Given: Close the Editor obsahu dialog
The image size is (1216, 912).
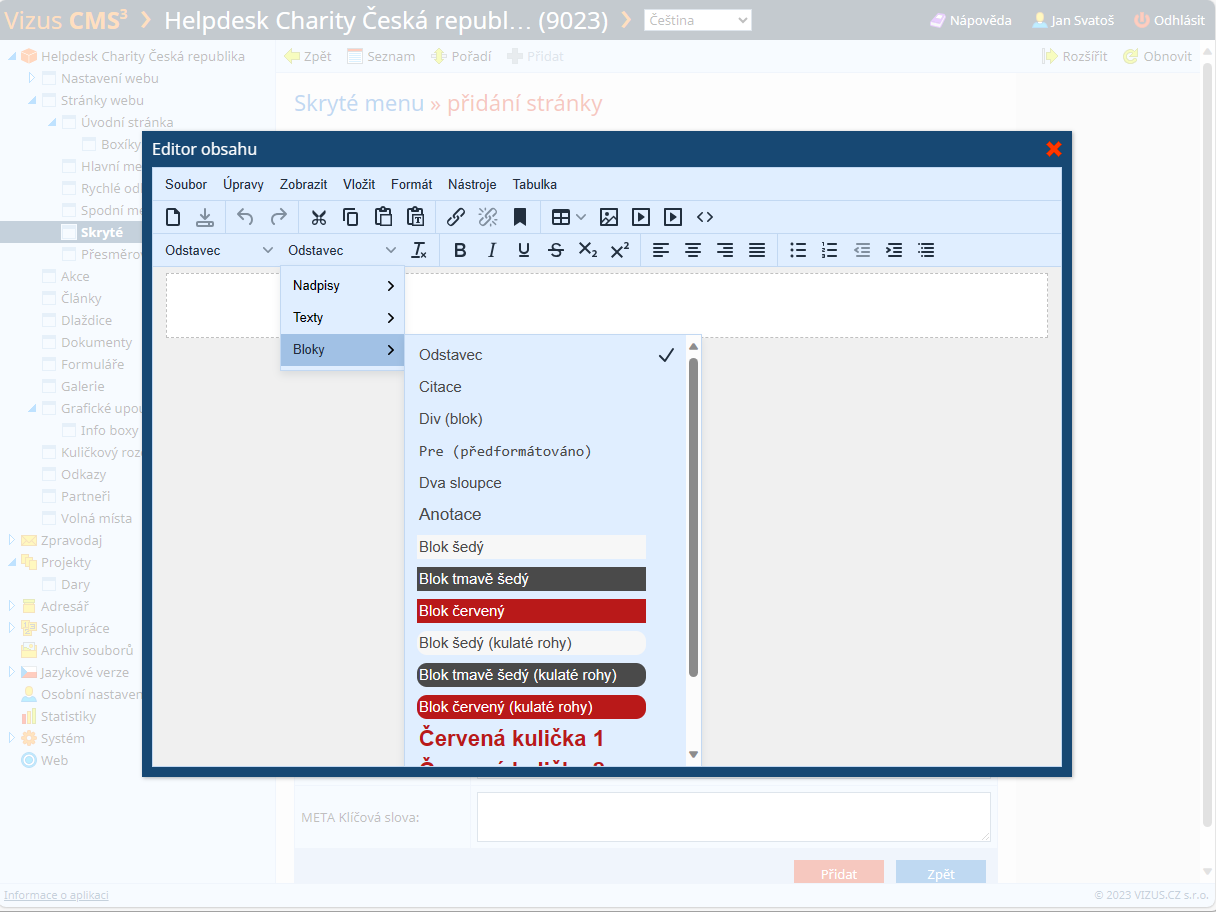Looking at the screenshot, I should pos(1053,149).
